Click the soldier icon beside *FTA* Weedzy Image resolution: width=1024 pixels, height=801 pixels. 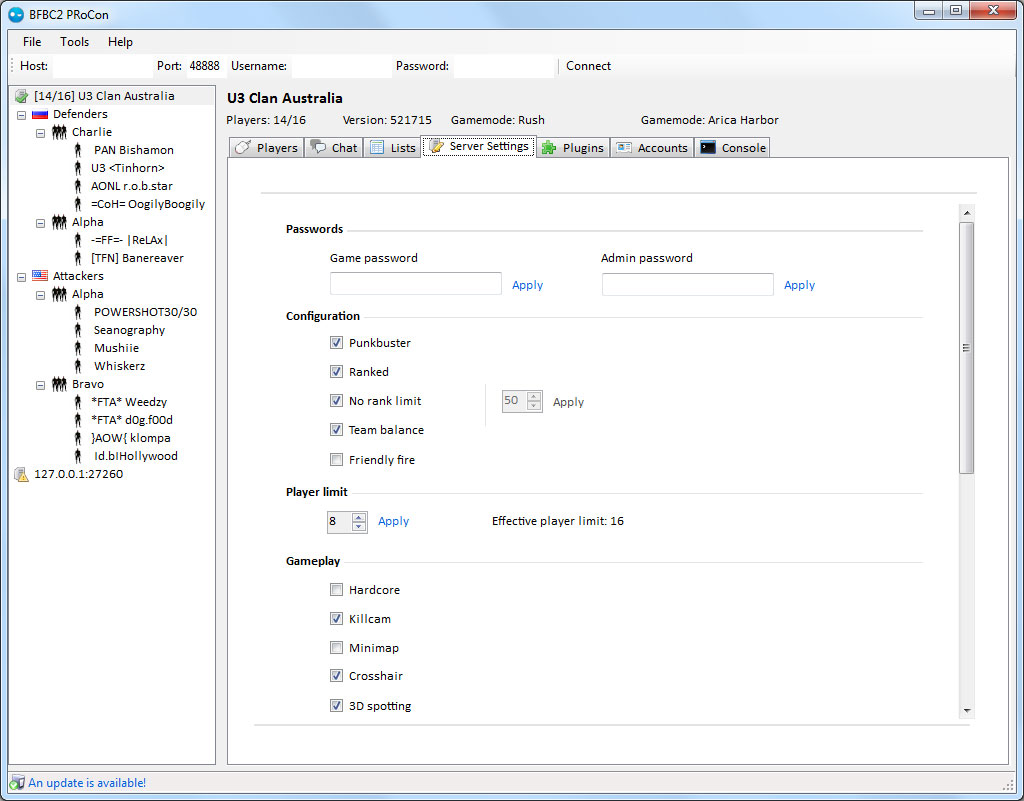[78, 401]
